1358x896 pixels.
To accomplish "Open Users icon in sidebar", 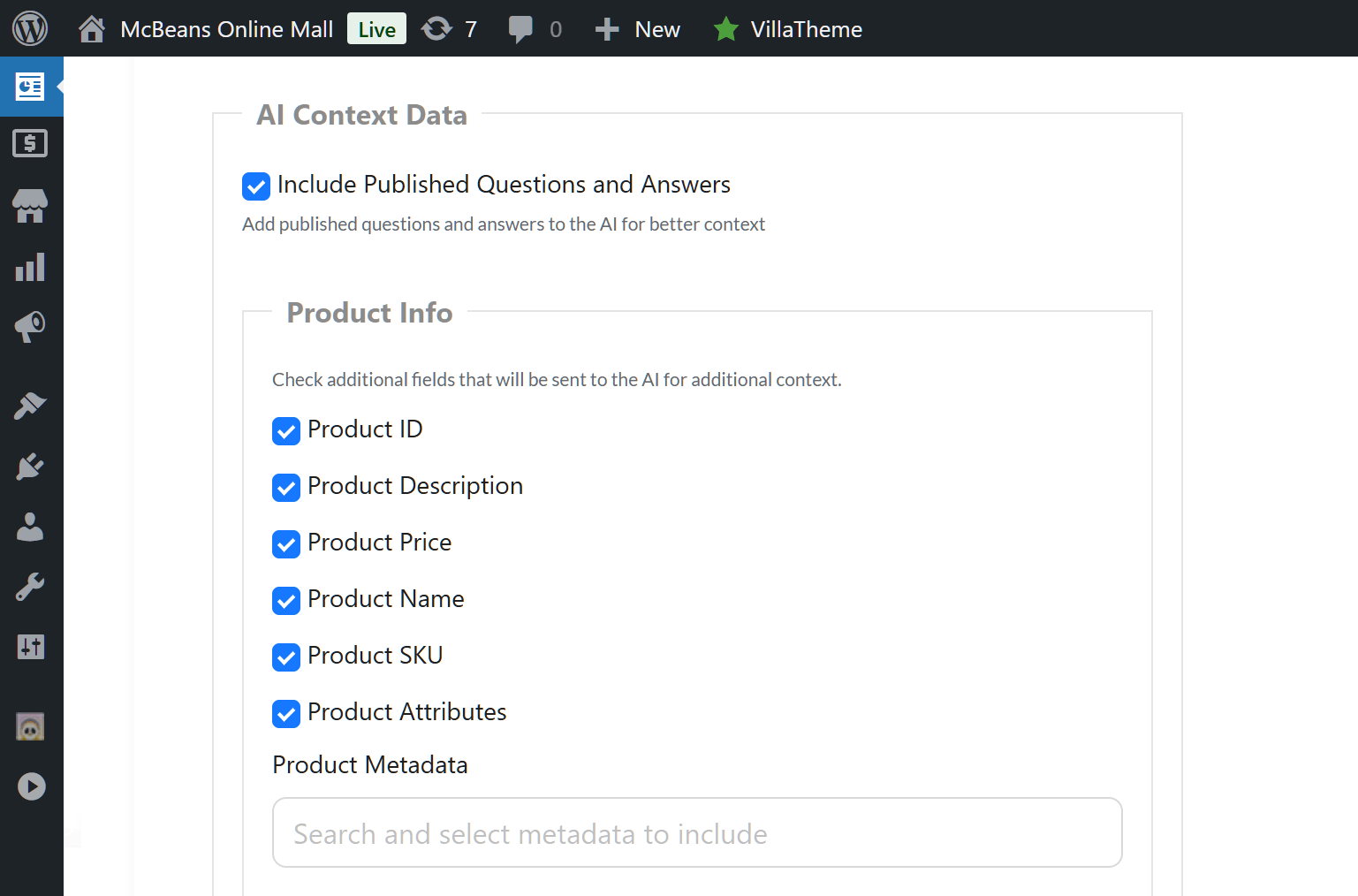I will click(x=30, y=527).
